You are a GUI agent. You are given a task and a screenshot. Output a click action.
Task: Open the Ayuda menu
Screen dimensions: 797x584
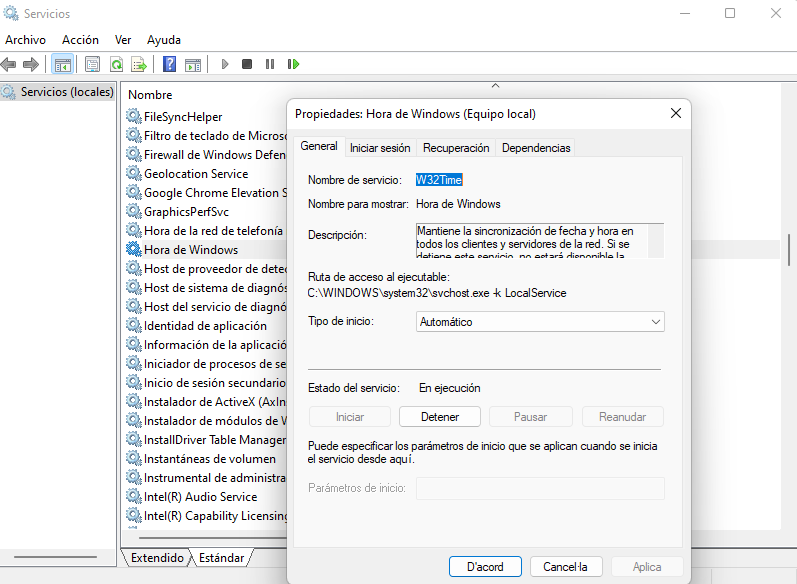tap(164, 40)
